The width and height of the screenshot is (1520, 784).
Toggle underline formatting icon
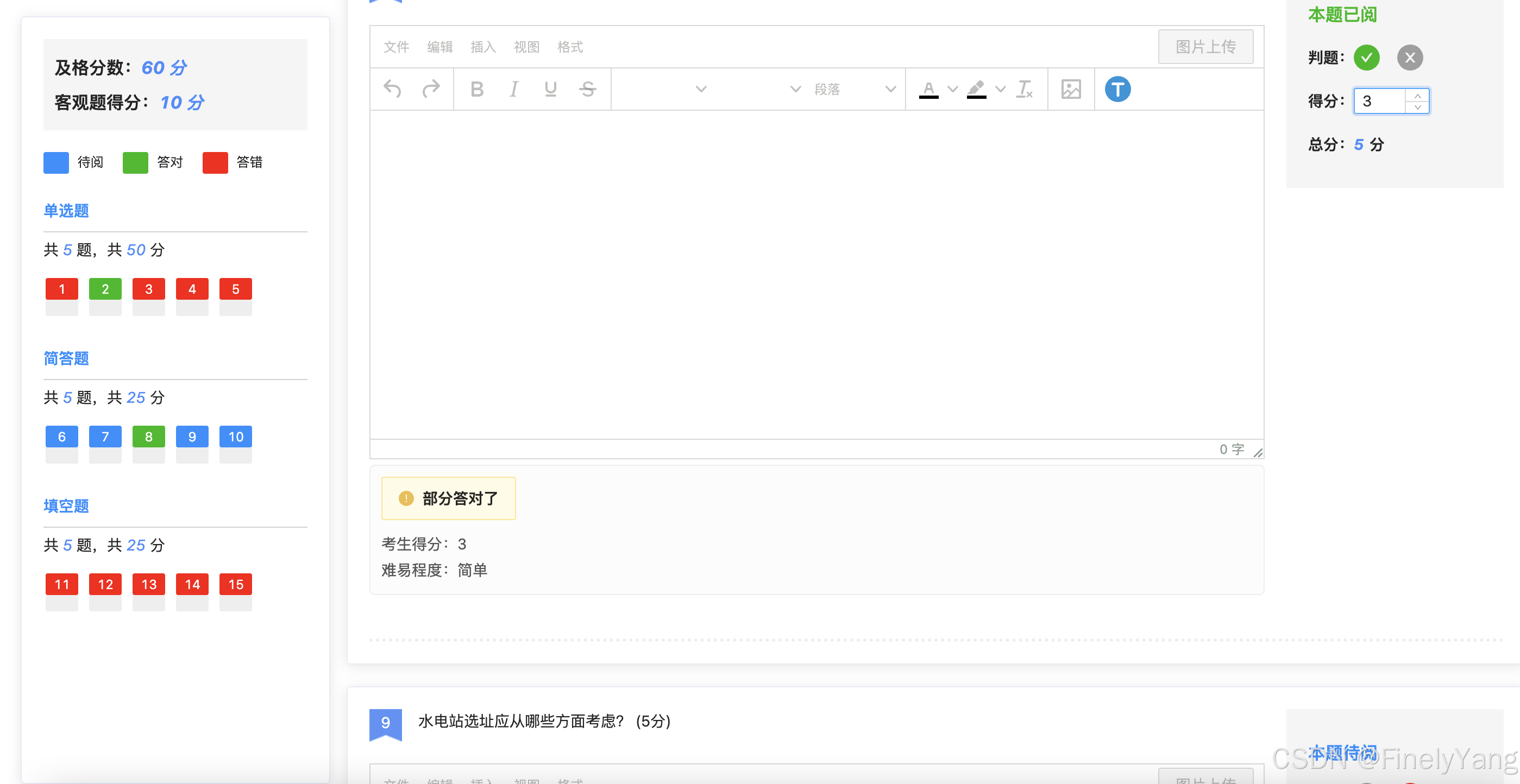click(x=550, y=89)
